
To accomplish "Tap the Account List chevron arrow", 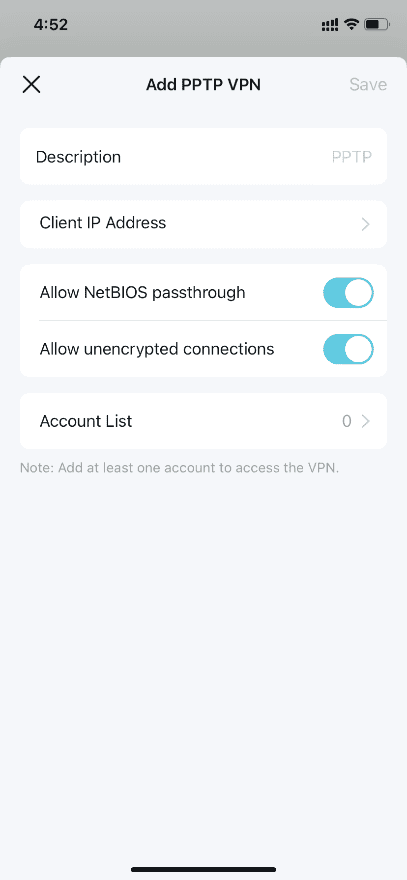I will pyautogui.click(x=365, y=421).
